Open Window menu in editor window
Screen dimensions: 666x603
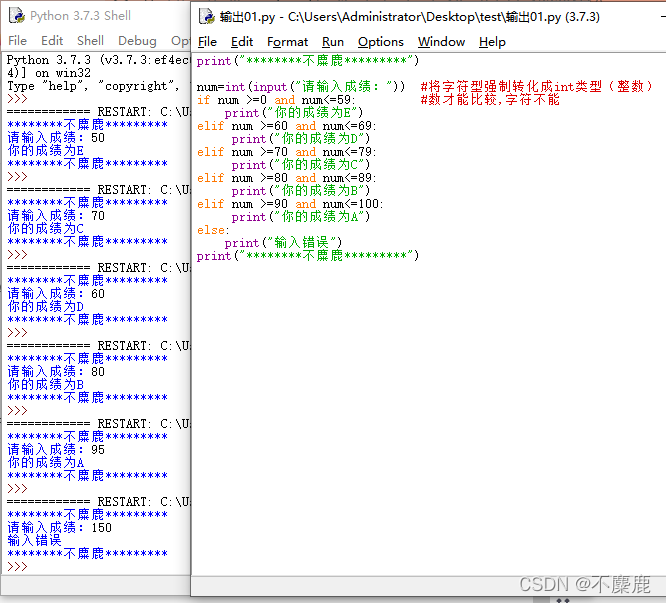(441, 42)
